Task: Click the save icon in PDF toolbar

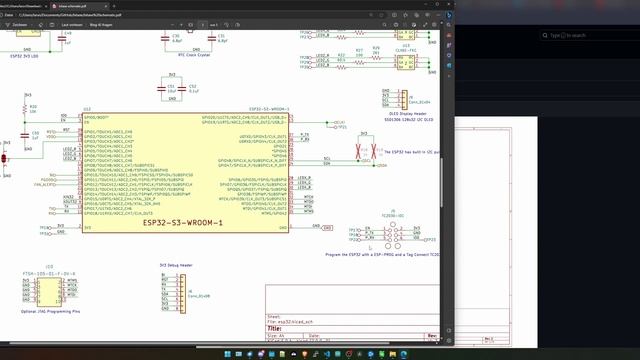Action: tap(405, 25)
